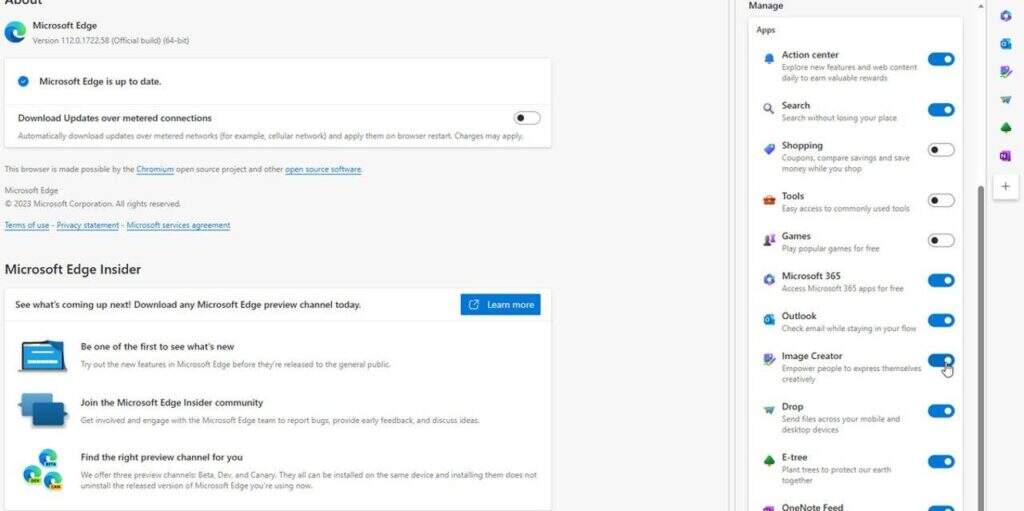This screenshot has width=1024, height=511.
Task: Turn off the Action center toggle
Action: click(x=941, y=59)
